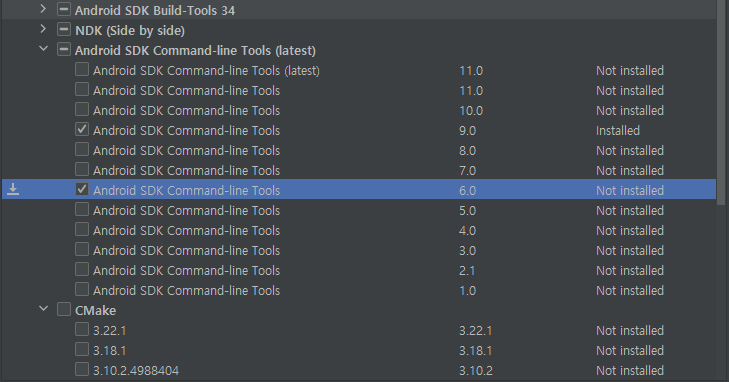Collapse Android SDK Command-line Tools (latest) group

coord(43,49)
